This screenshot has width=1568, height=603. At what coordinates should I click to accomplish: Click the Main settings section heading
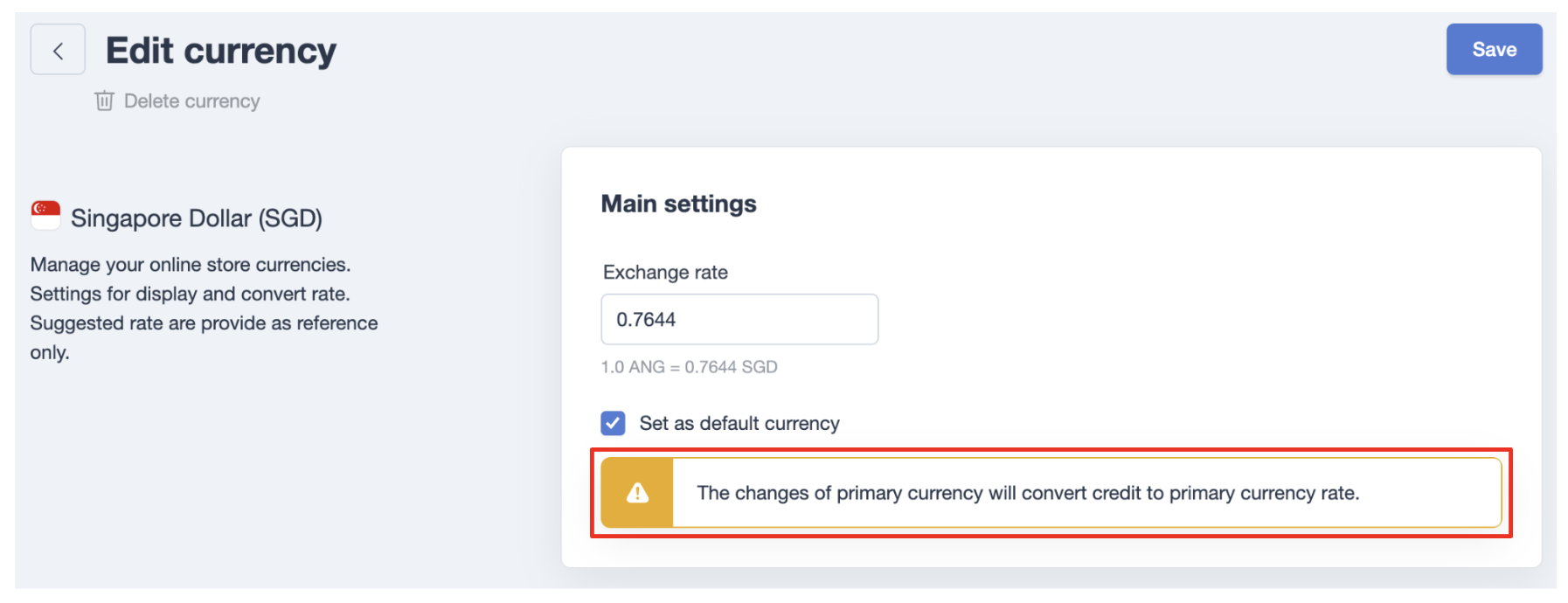click(679, 204)
